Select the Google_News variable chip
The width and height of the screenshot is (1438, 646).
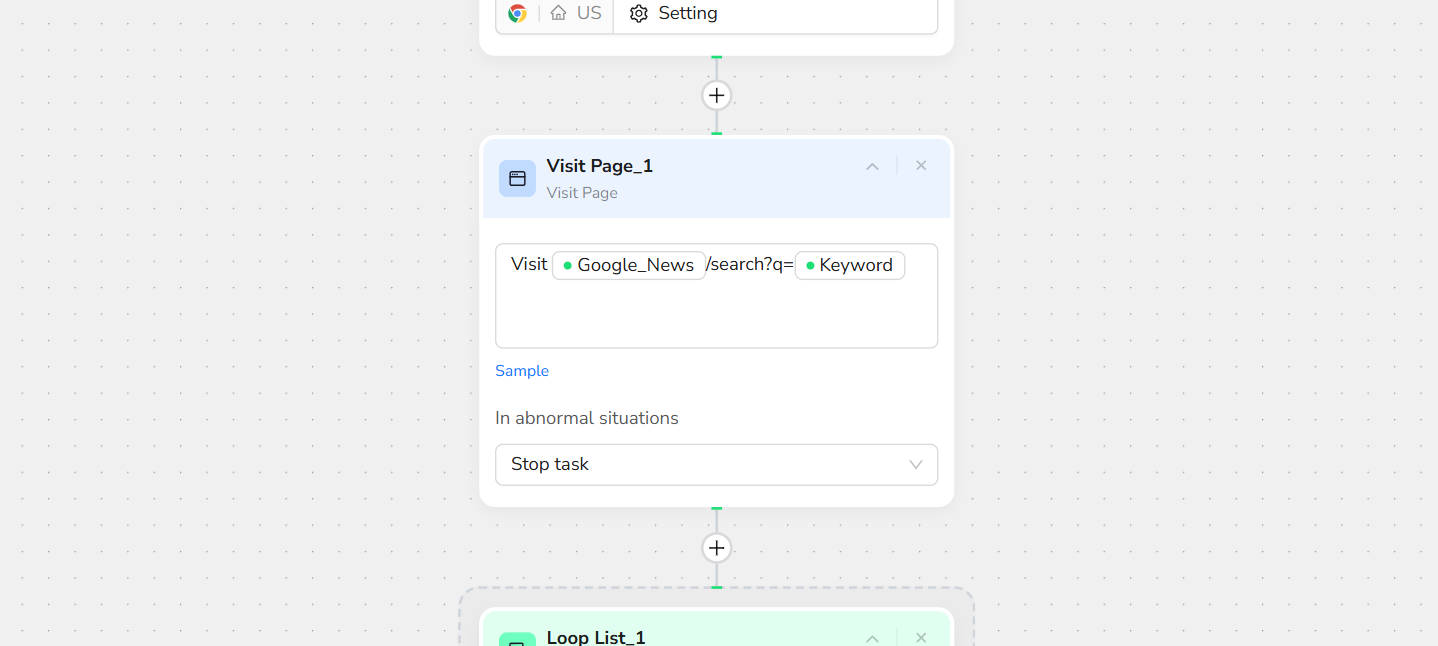click(x=629, y=265)
